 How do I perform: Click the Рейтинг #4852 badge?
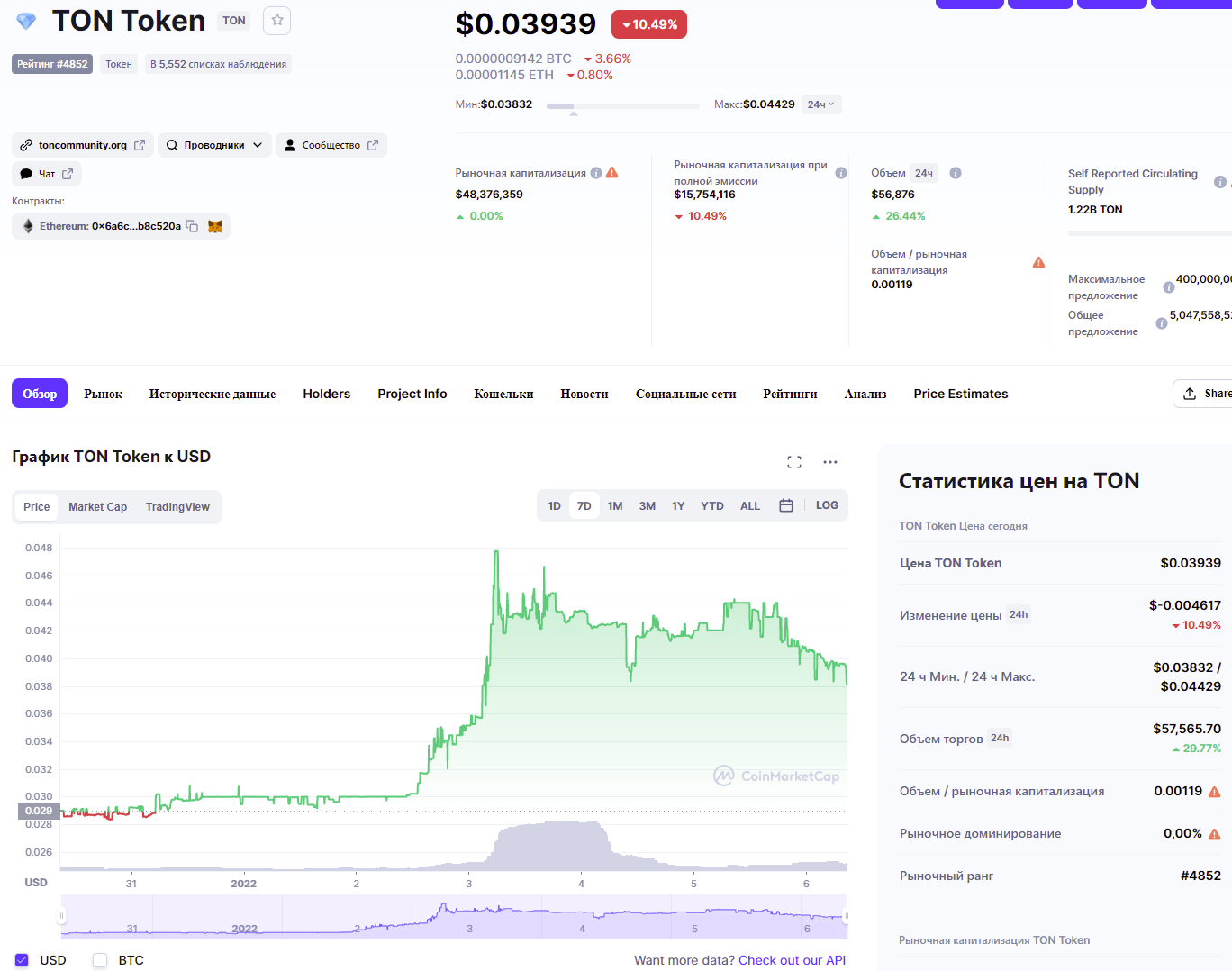(x=52, y=64)
